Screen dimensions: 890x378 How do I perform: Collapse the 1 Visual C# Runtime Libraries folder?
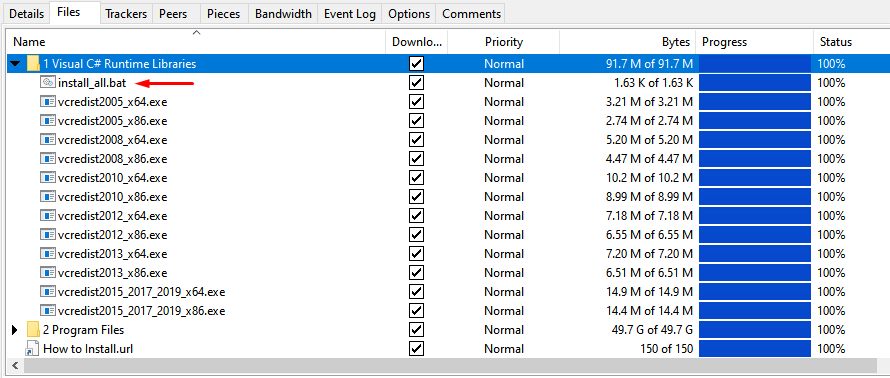point(15,64)
